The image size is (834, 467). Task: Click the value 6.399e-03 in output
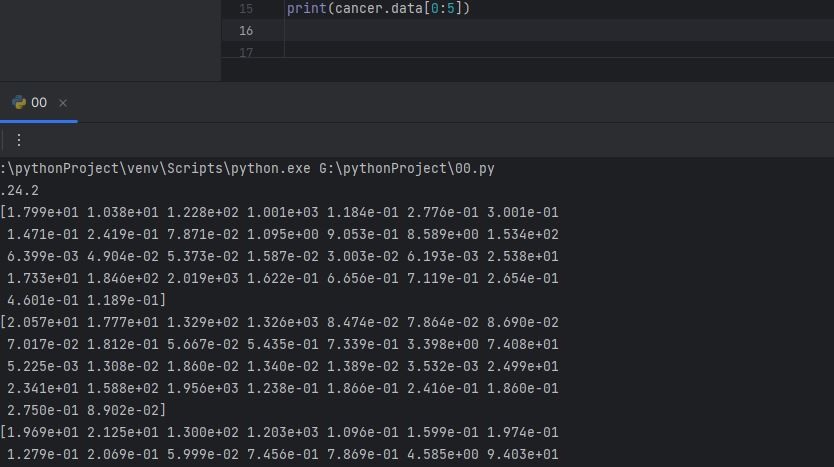pos(43,256)
